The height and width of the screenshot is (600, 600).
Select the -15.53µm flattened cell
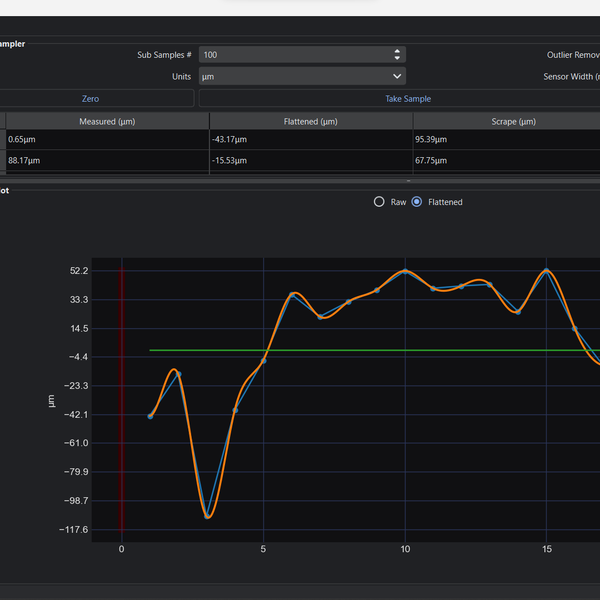310,160
